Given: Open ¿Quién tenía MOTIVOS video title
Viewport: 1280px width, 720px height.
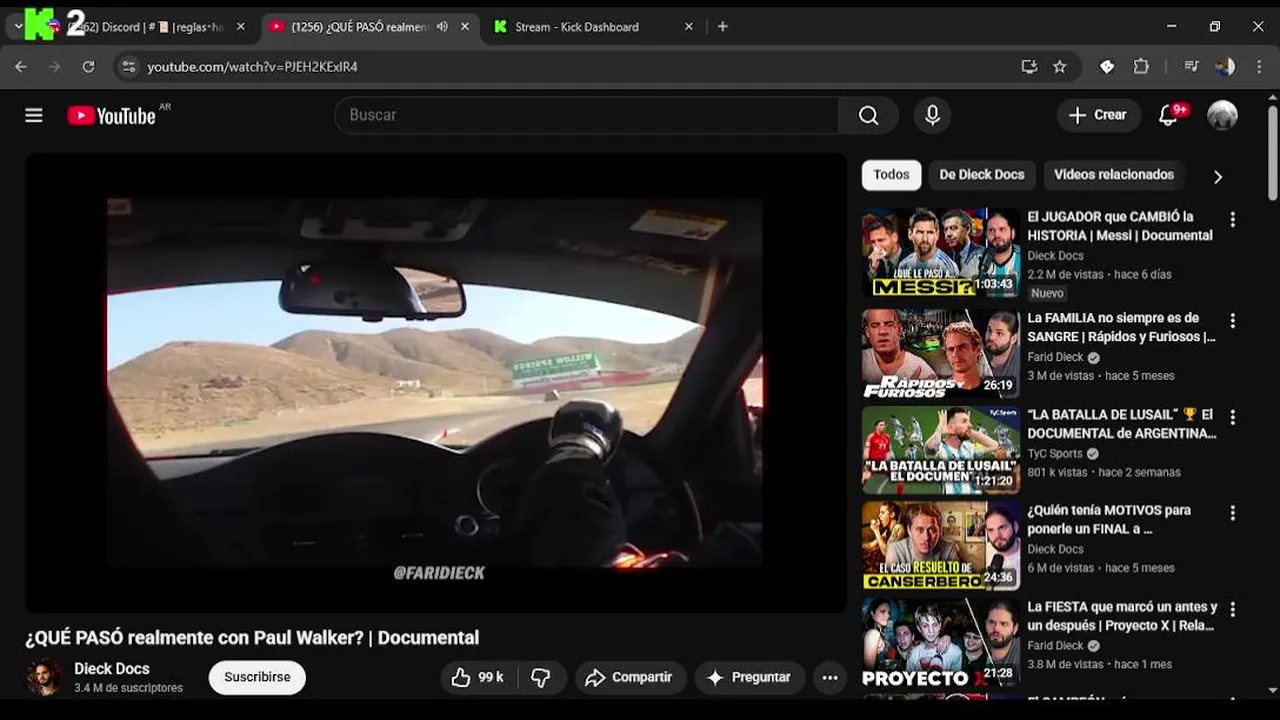Looking at the screenshot, I should pos(1109,519).
